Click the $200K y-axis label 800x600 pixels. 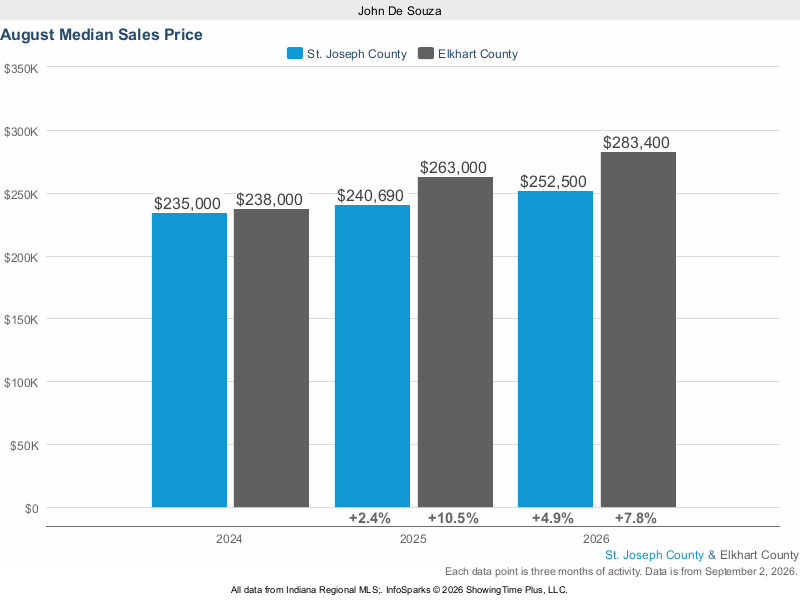(x=21, y=258)
